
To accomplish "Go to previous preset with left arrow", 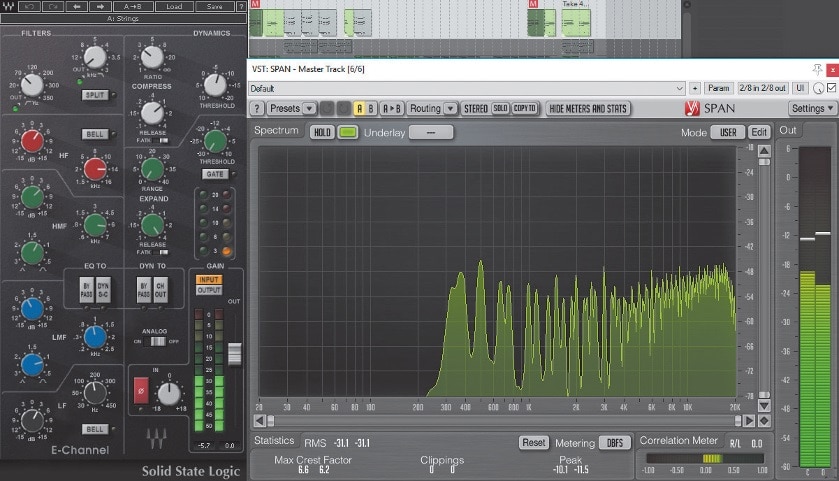I will tap(77, 6).
